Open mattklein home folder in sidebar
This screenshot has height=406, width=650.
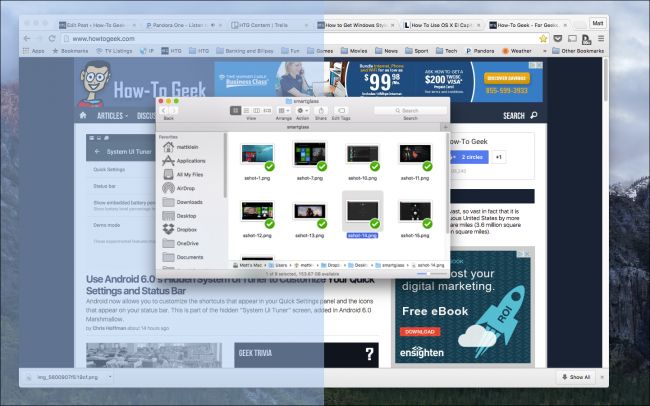pyautogui.click(x=181, y=147)
